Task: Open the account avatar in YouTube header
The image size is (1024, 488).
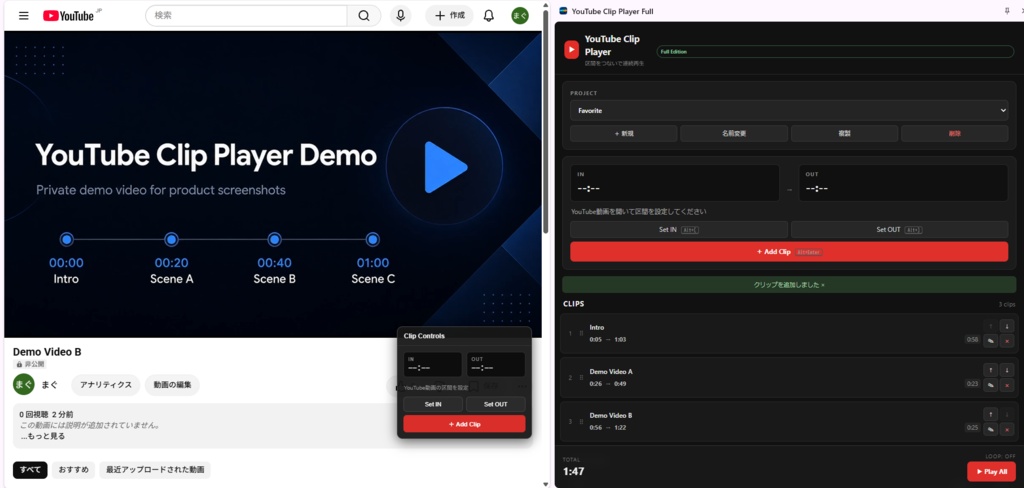Action: [x=520, y=16]
